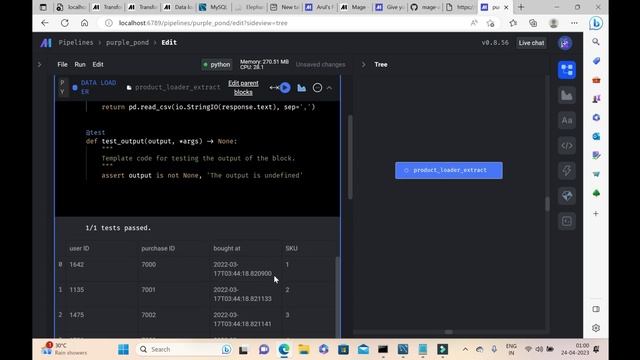640x360 pixels.
Task: Add chart icon for the block
Action: click(x=301, y=87)
